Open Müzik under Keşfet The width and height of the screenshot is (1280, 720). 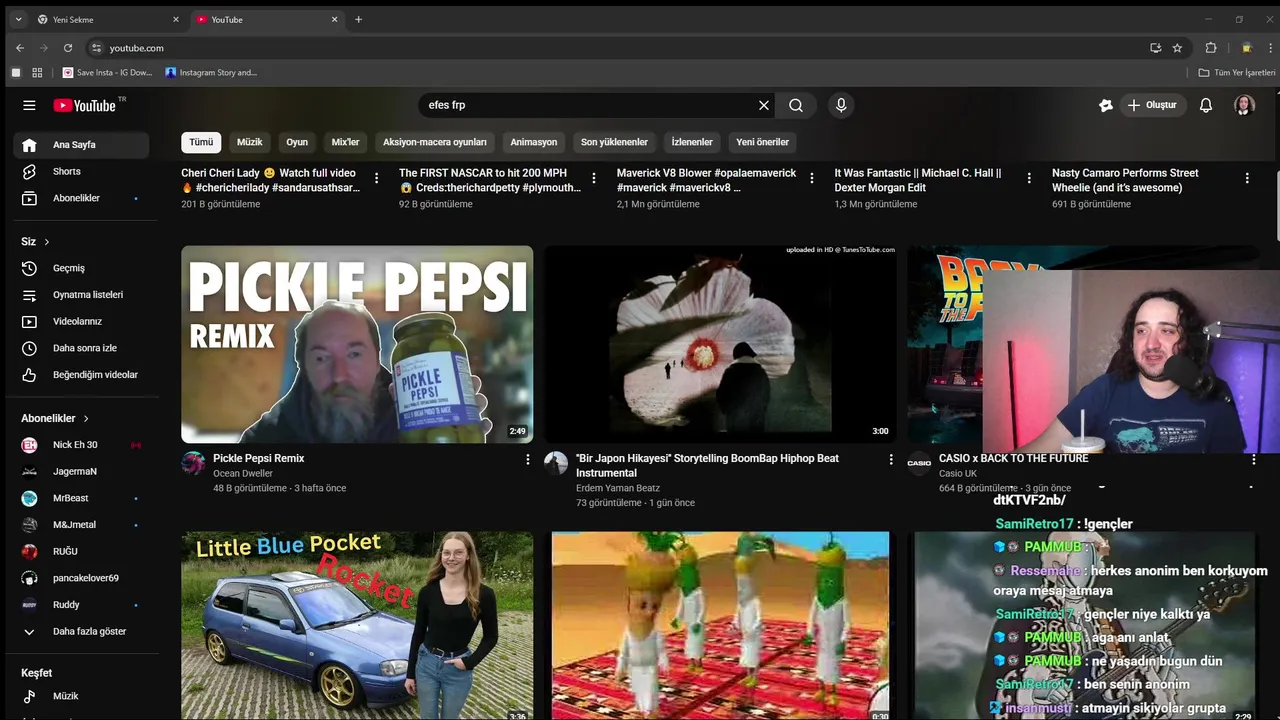(81, 696)
